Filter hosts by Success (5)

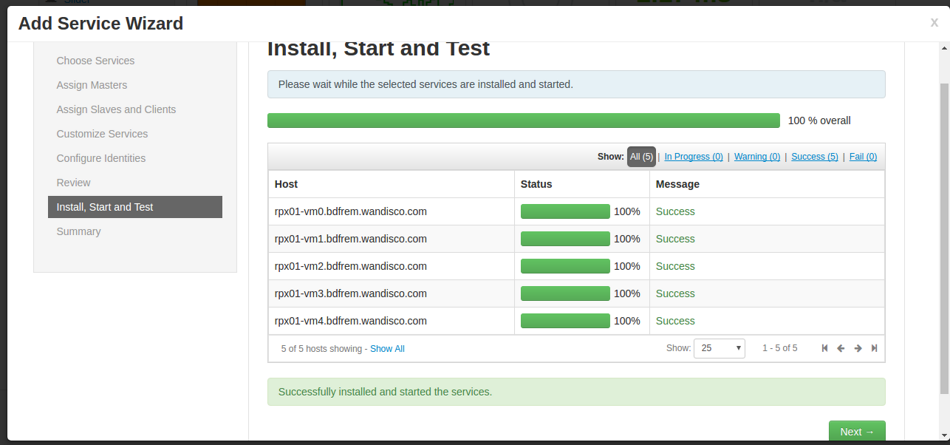click(814, 156)
